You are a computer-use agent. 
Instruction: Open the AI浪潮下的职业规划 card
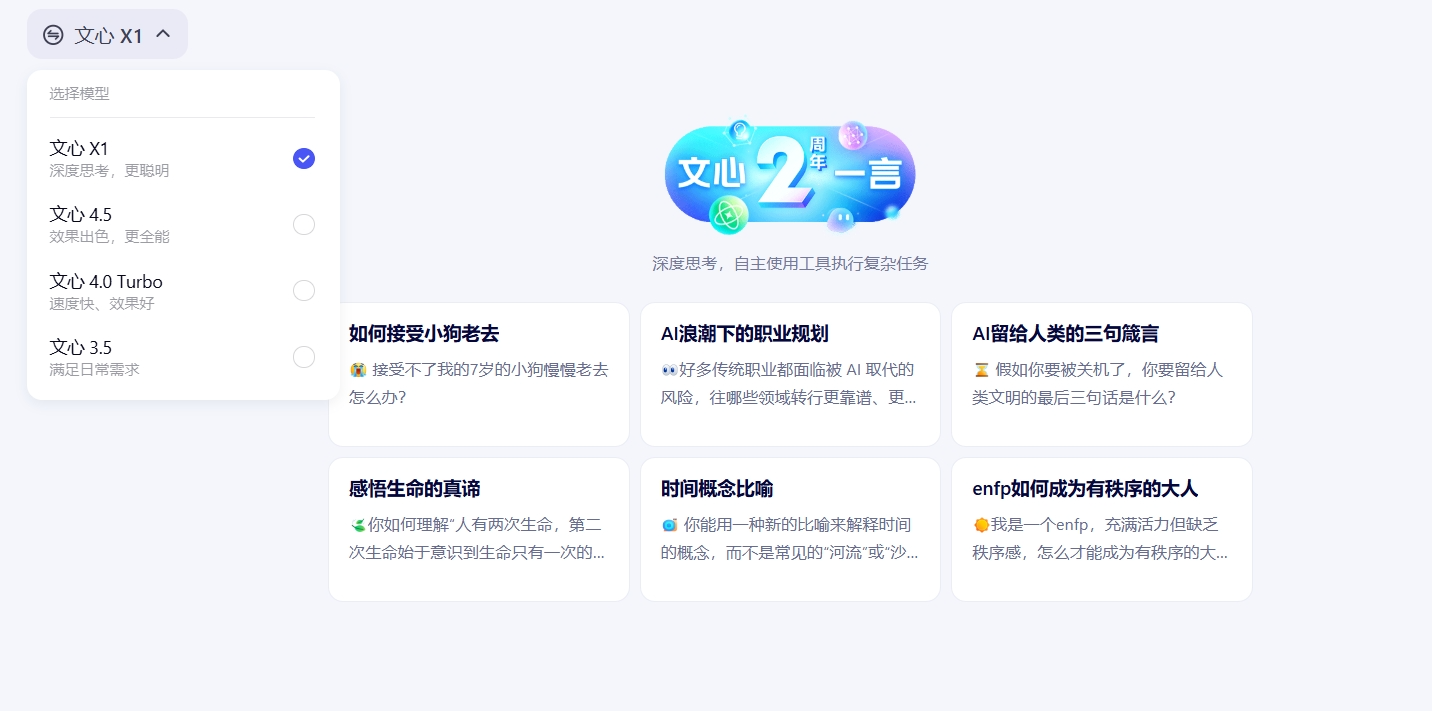[x=790, y=374]
